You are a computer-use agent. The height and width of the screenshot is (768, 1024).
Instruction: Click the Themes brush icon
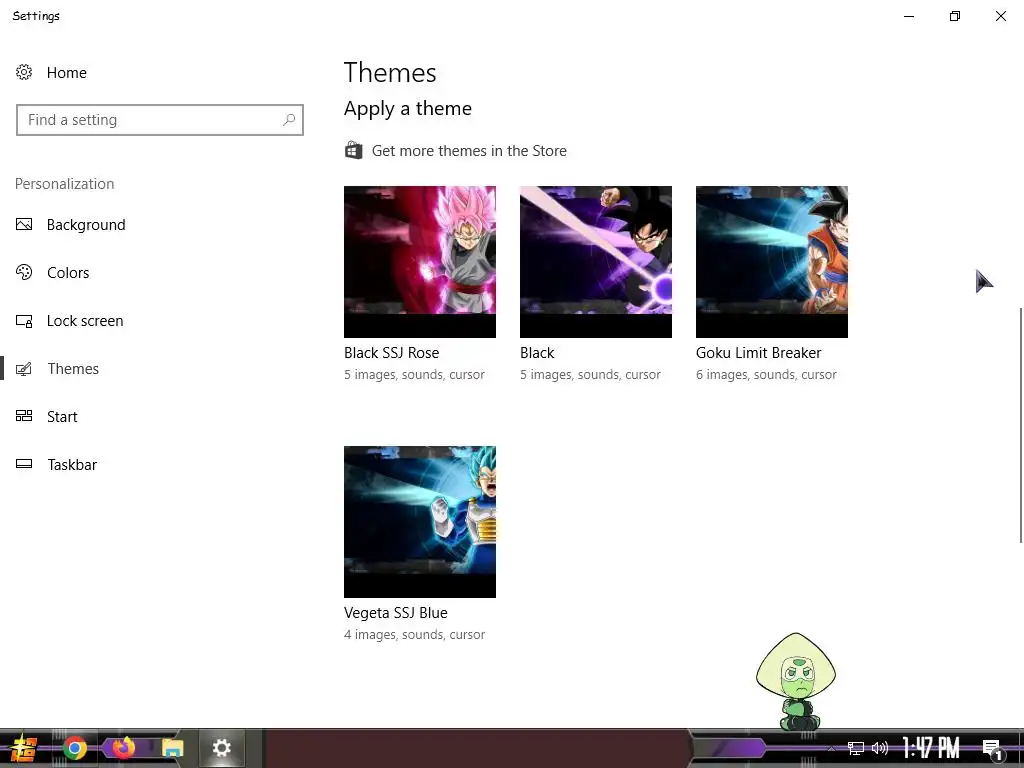point(24,369)
